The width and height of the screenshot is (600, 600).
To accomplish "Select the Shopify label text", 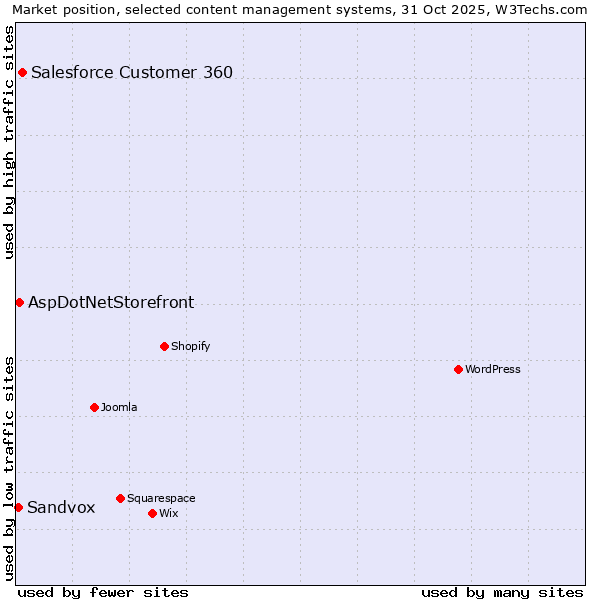I will click(191, 346).
